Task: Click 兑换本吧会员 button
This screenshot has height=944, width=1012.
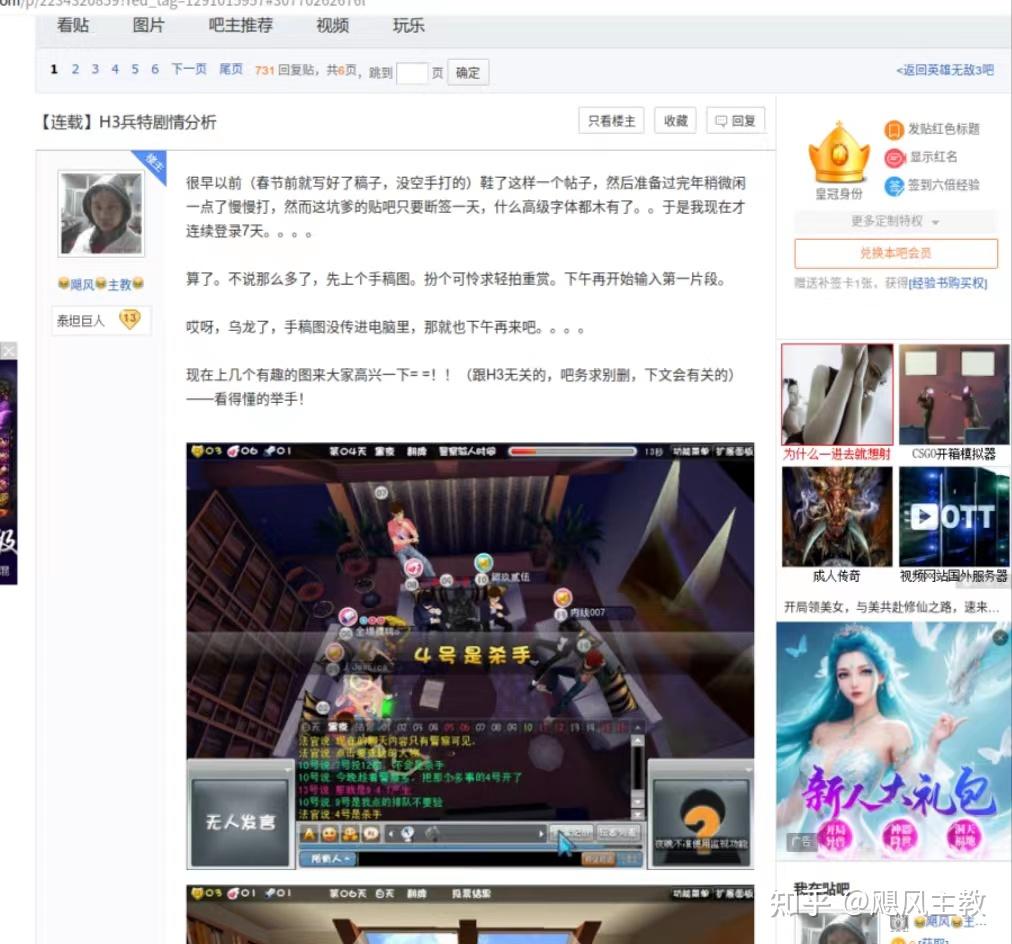Action: click(x=896, y=253)
